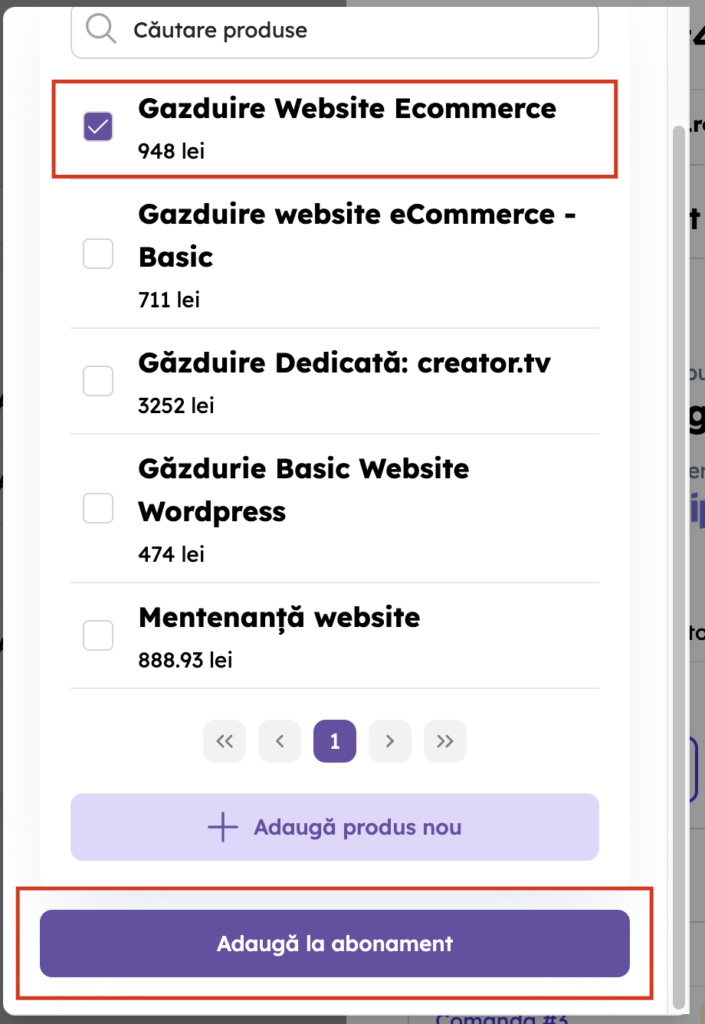Click Găzdurie Basic Website Wordpress title
705x1024 pixels.
pyautogui.click(x=303, y=489)
